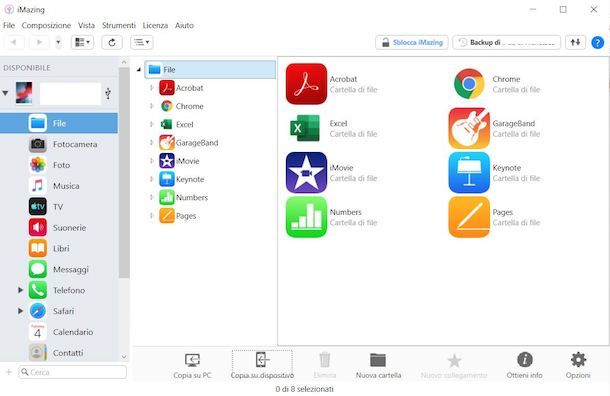This screenshot has height=396, width=610.
Task: Click the Backup di button
Action: (x=507, y=42)
